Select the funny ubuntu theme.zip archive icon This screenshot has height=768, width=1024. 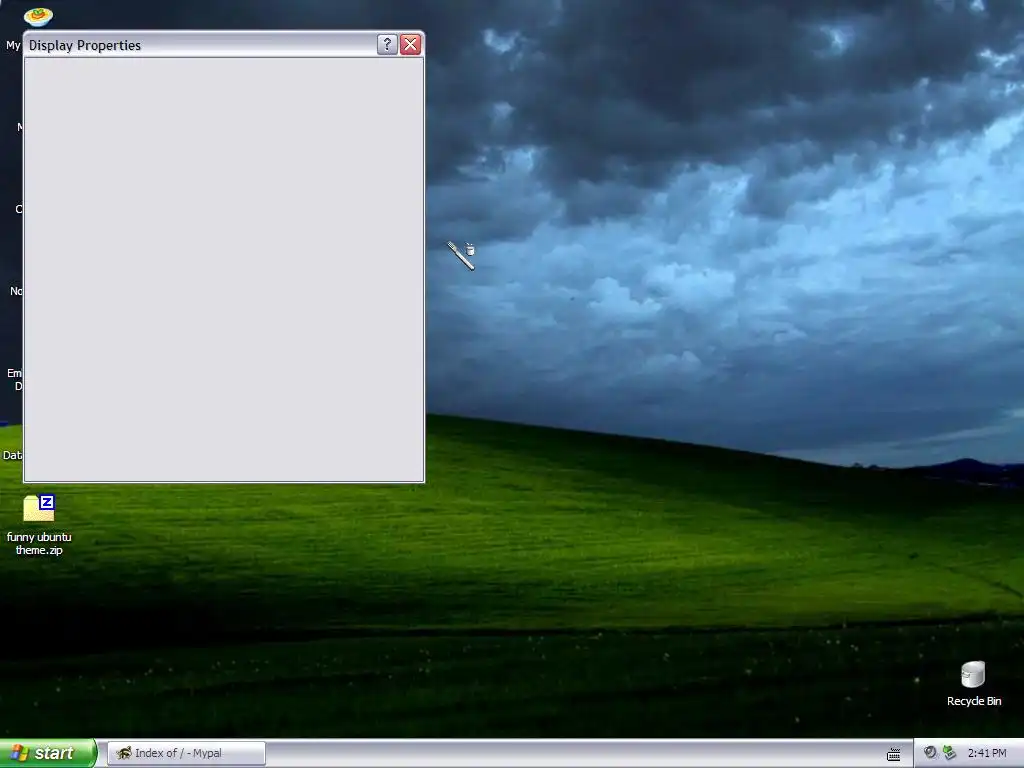tap(39, 508)
